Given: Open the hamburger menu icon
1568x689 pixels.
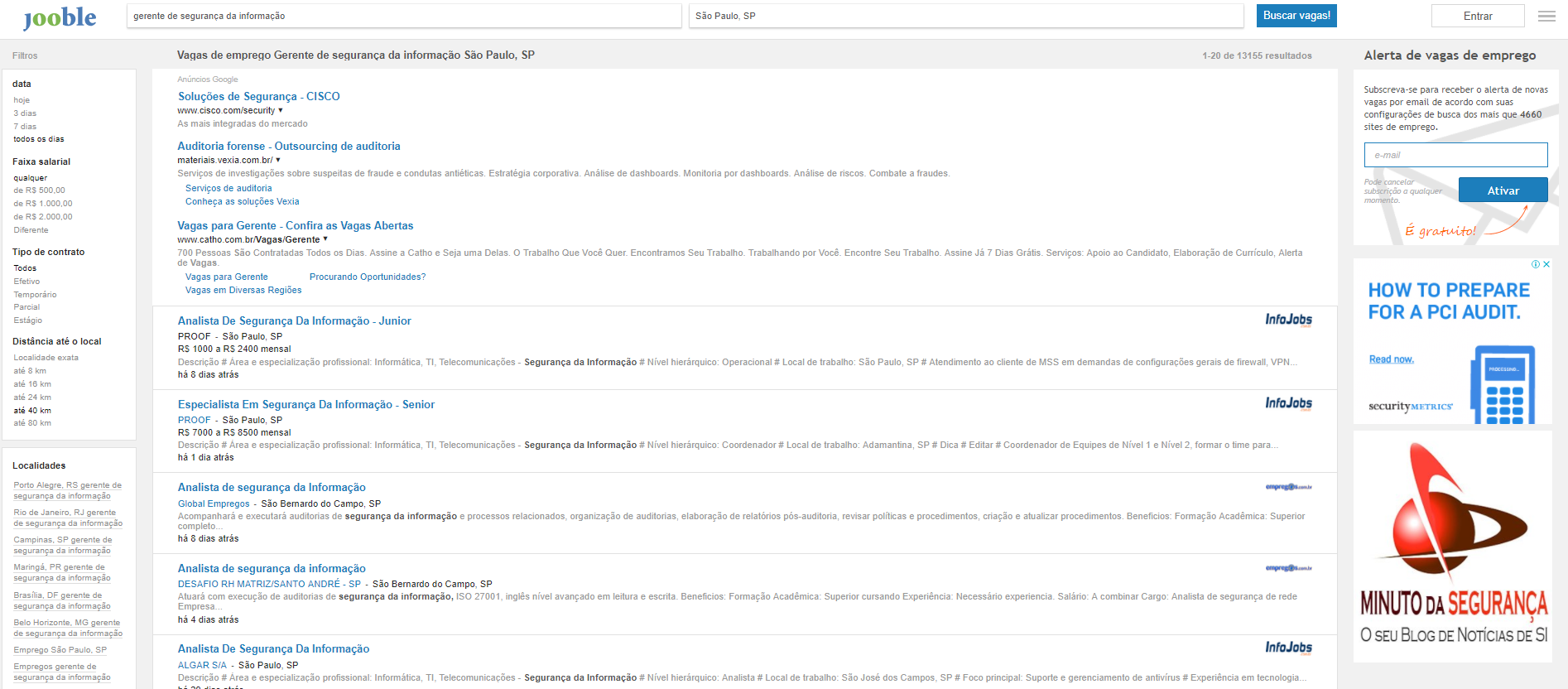Looking at the screenshot, I should (1546, 16).
